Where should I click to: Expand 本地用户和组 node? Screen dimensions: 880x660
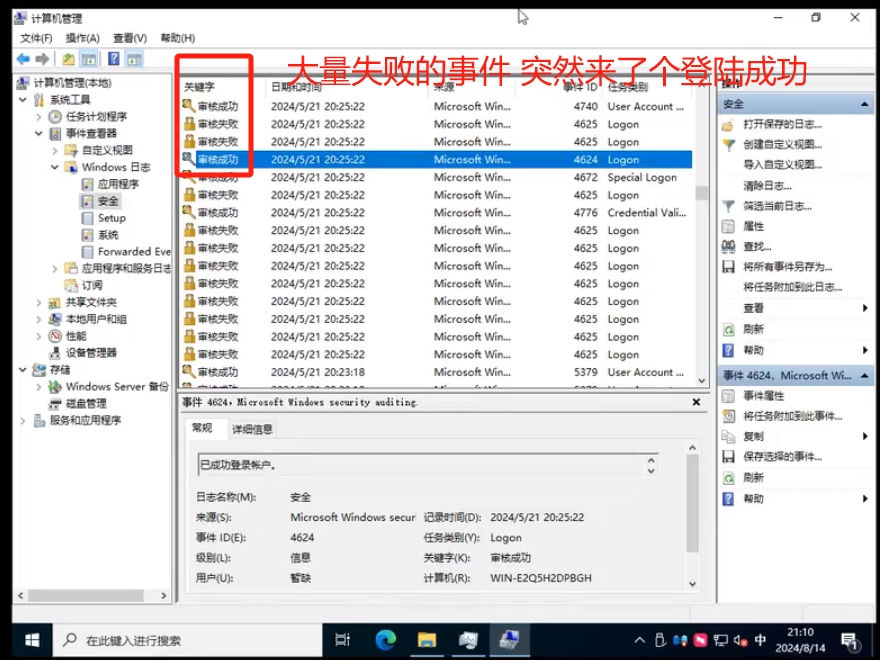click(x=39, y=319)
